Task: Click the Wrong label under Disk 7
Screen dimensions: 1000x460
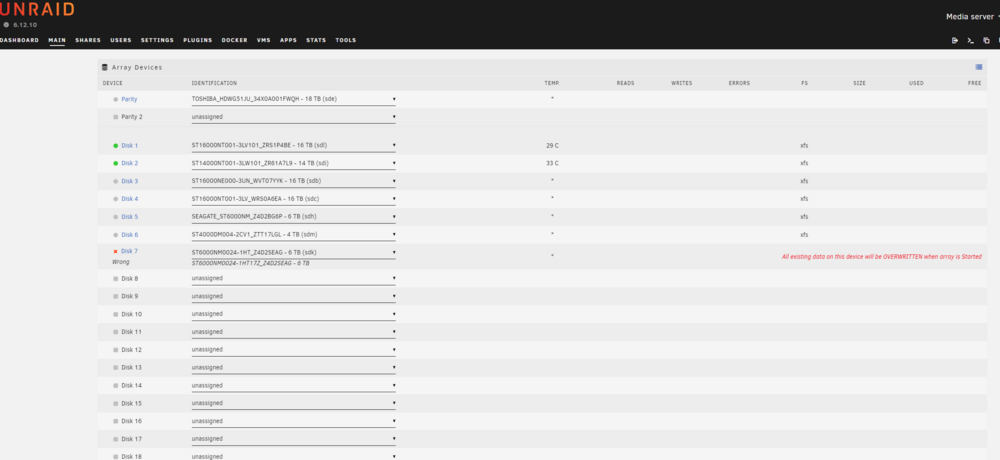Action: pos(121,262)
